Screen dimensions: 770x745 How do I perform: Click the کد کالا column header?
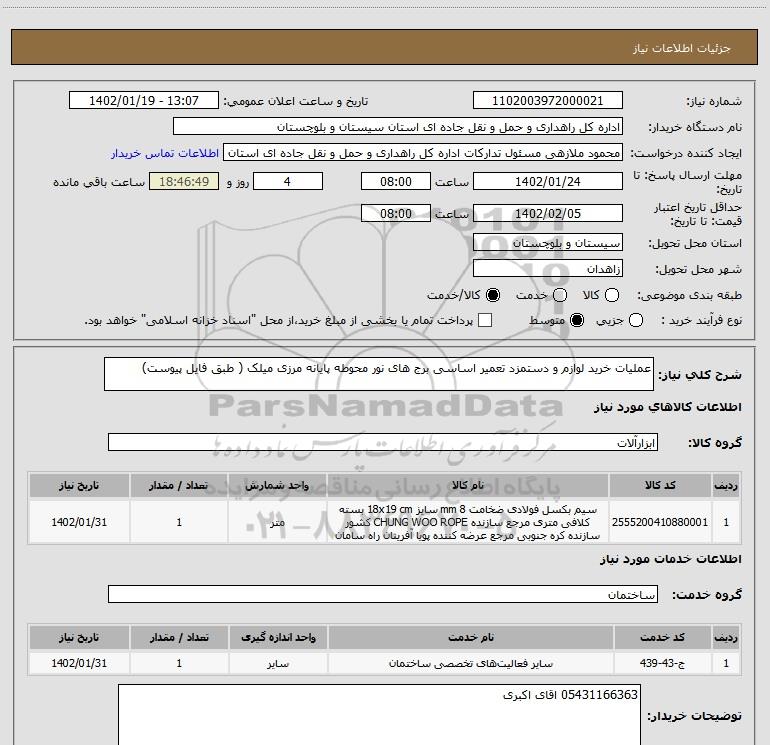[x=660, y=485]
